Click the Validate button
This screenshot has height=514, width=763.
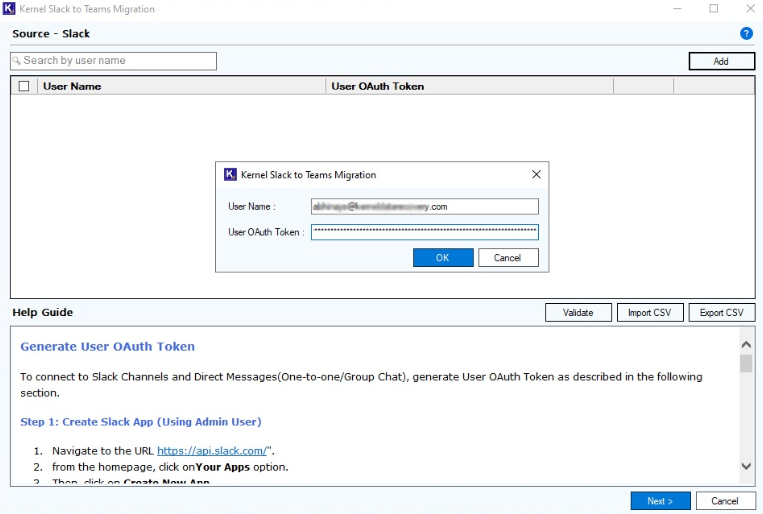pyautogui.click(x=578, y=312)
